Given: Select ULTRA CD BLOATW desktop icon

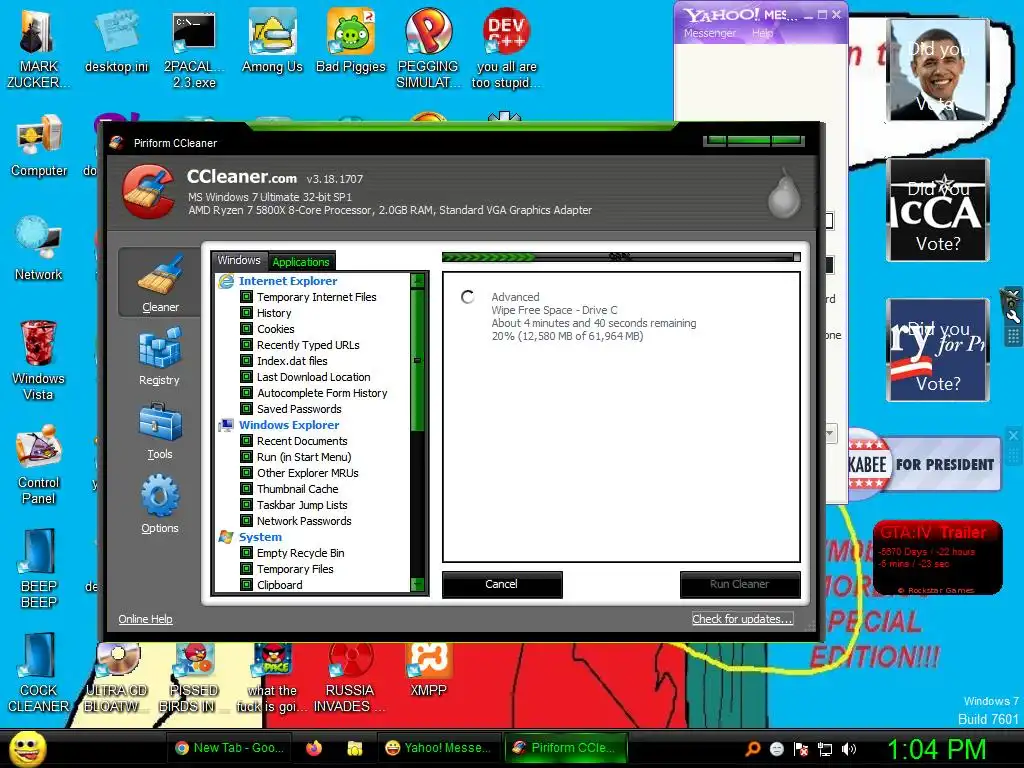Looking at the screenshot, I should (116, 678).
